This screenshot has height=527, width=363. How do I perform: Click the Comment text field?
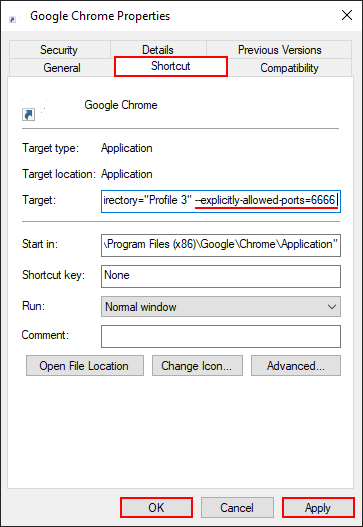click(221, 336)
